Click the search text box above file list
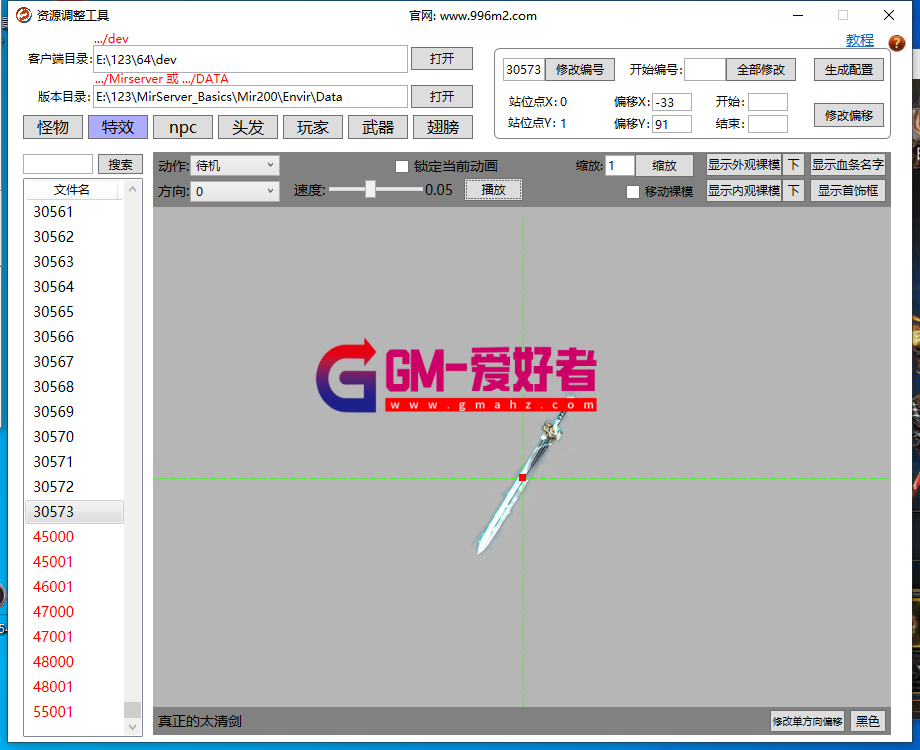The height and width of the screenshot is (750, 920). click(x=58, y=164)
